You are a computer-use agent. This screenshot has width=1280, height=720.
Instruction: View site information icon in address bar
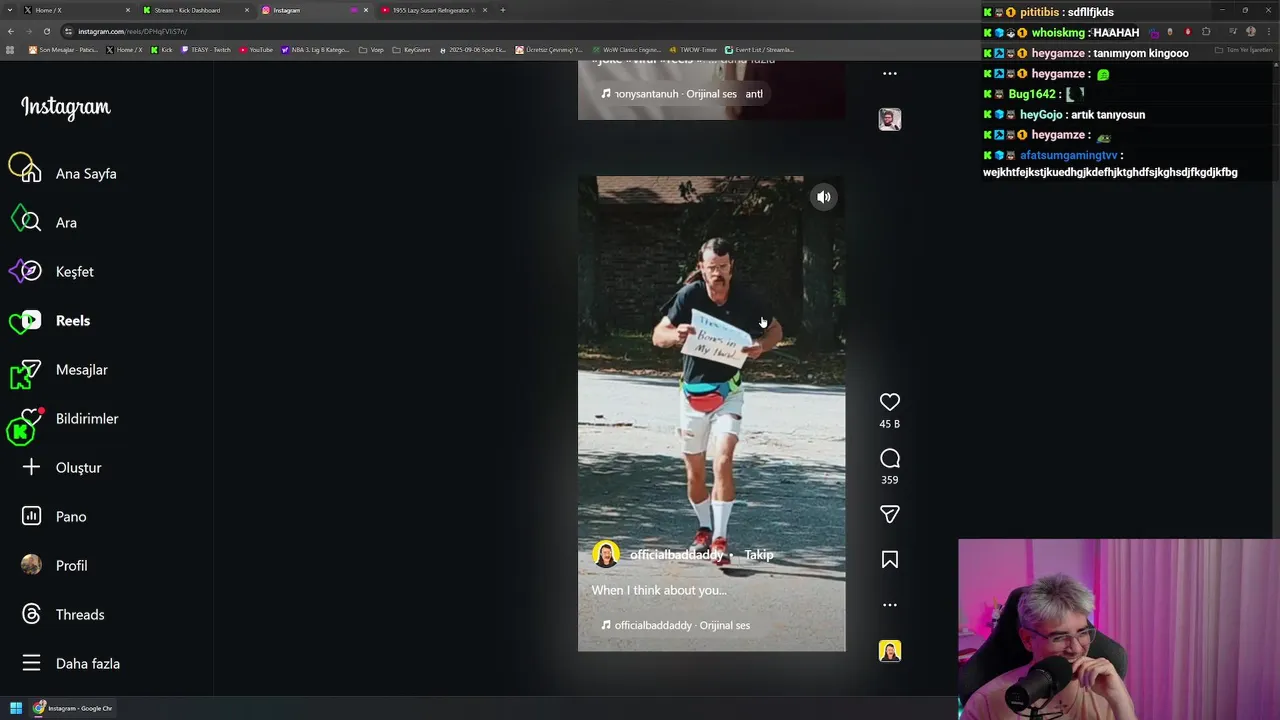70,31
